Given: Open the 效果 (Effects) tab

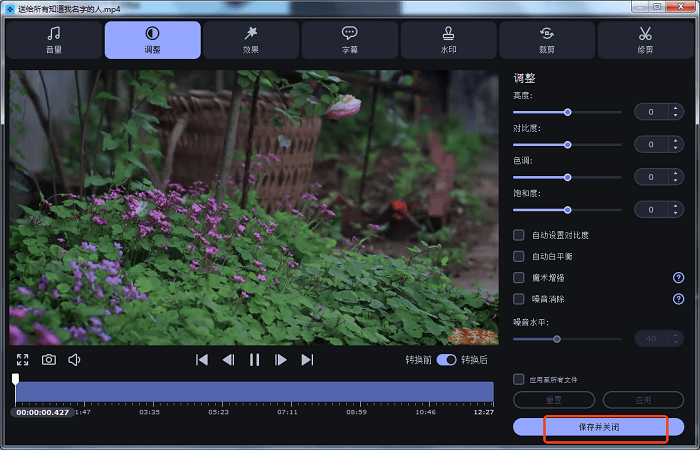Looking at the screenshot, I should (x=251, y=40).
